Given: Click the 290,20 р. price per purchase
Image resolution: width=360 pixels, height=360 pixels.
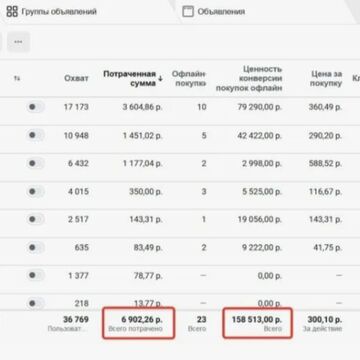Looking at the screenshot, I should click(325, 136).
